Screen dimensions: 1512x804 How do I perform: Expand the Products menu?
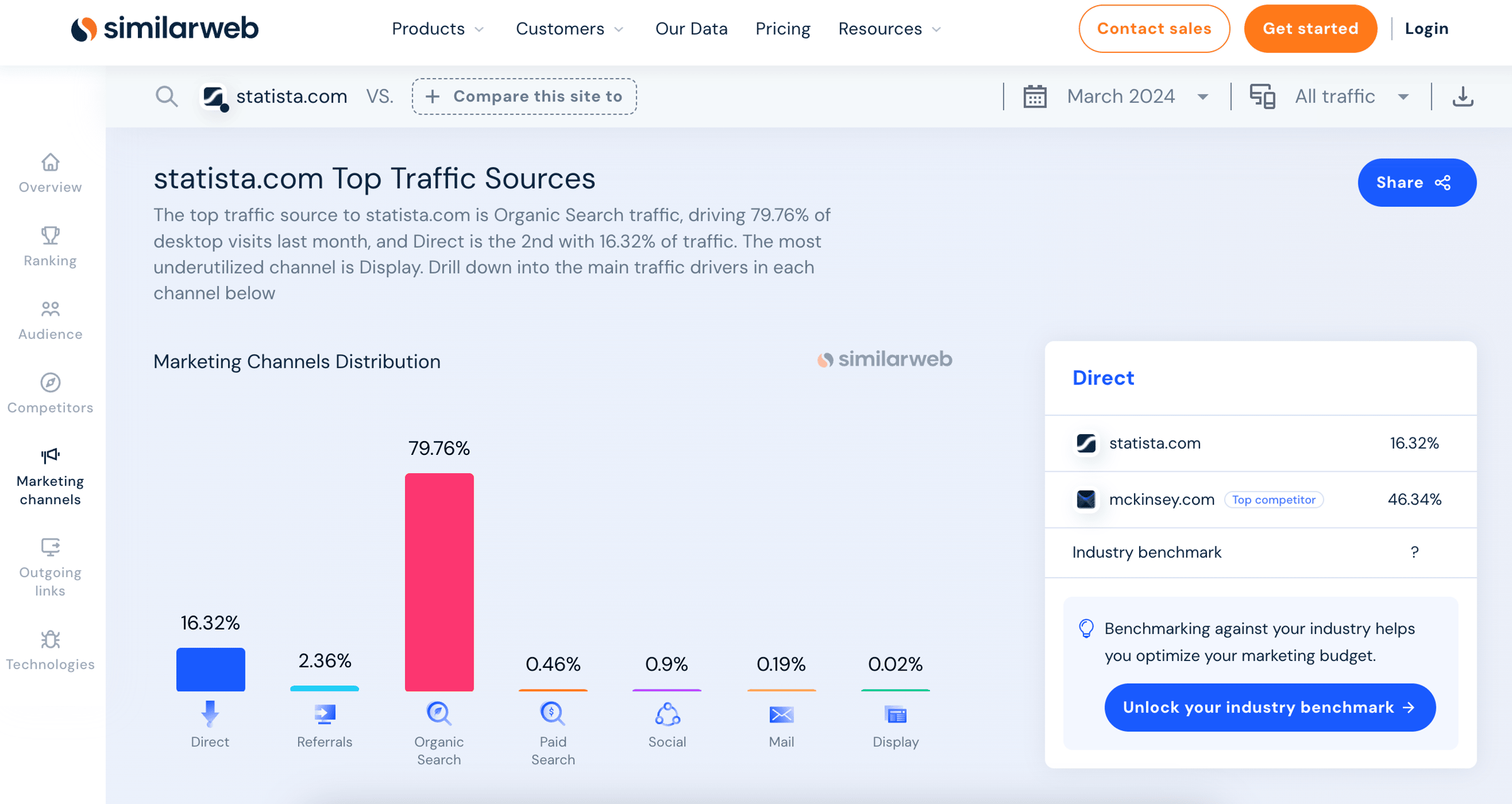[438, 29]
